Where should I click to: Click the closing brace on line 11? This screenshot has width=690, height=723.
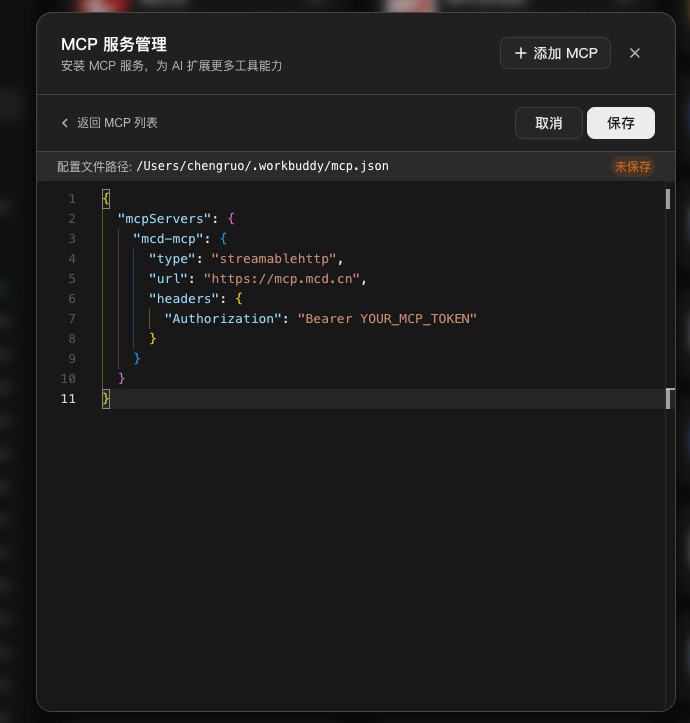(106, 398)
